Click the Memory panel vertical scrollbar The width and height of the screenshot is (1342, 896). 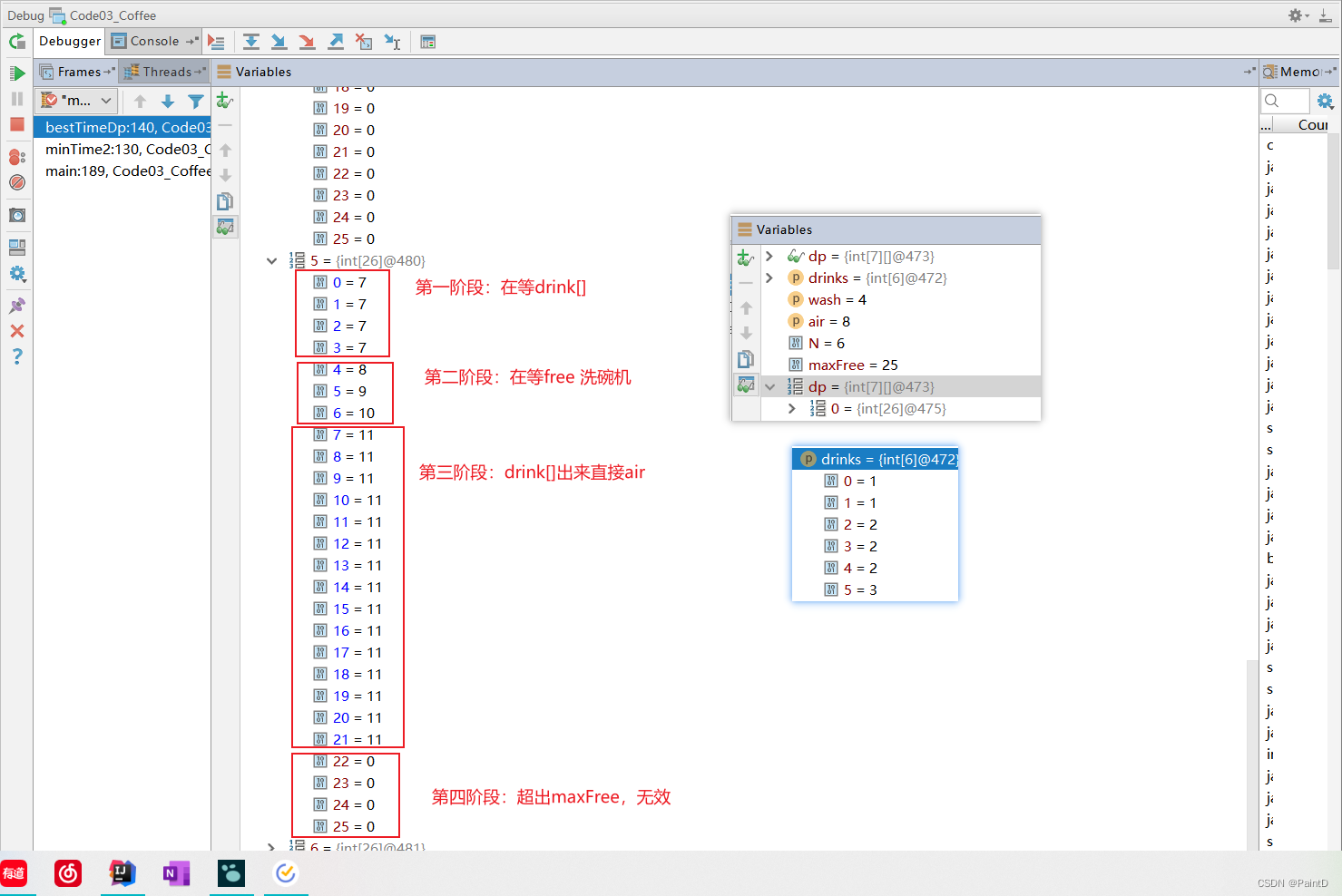[1333, 200]
